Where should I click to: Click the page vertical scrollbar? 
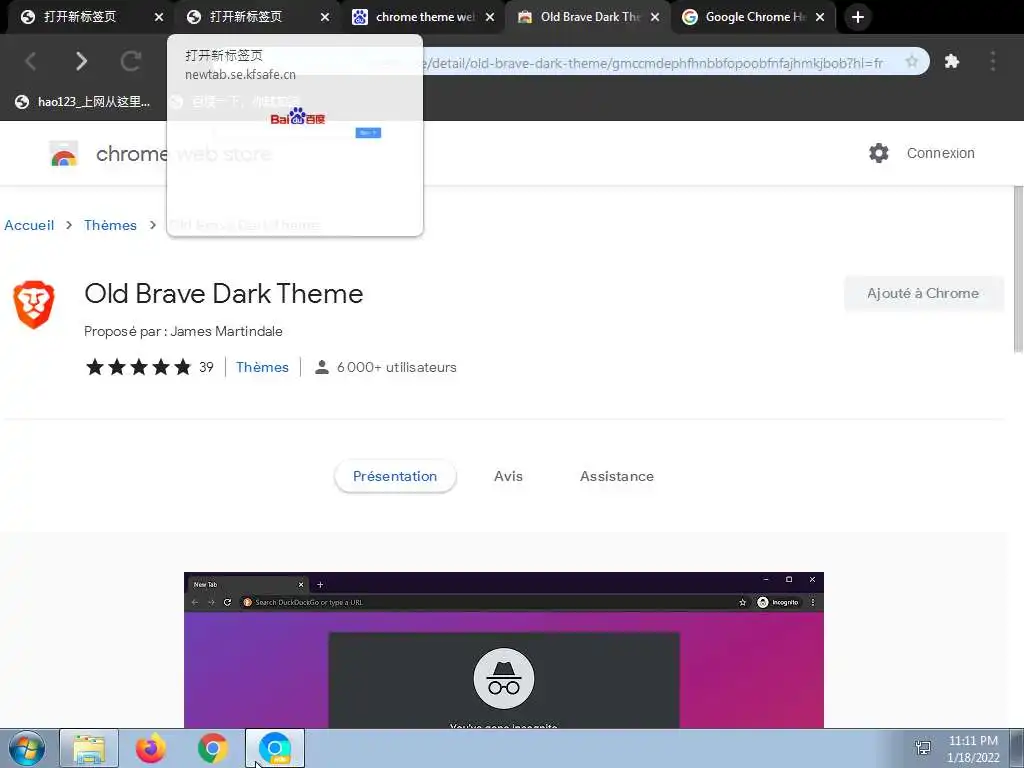click(x=1017, y=269)
